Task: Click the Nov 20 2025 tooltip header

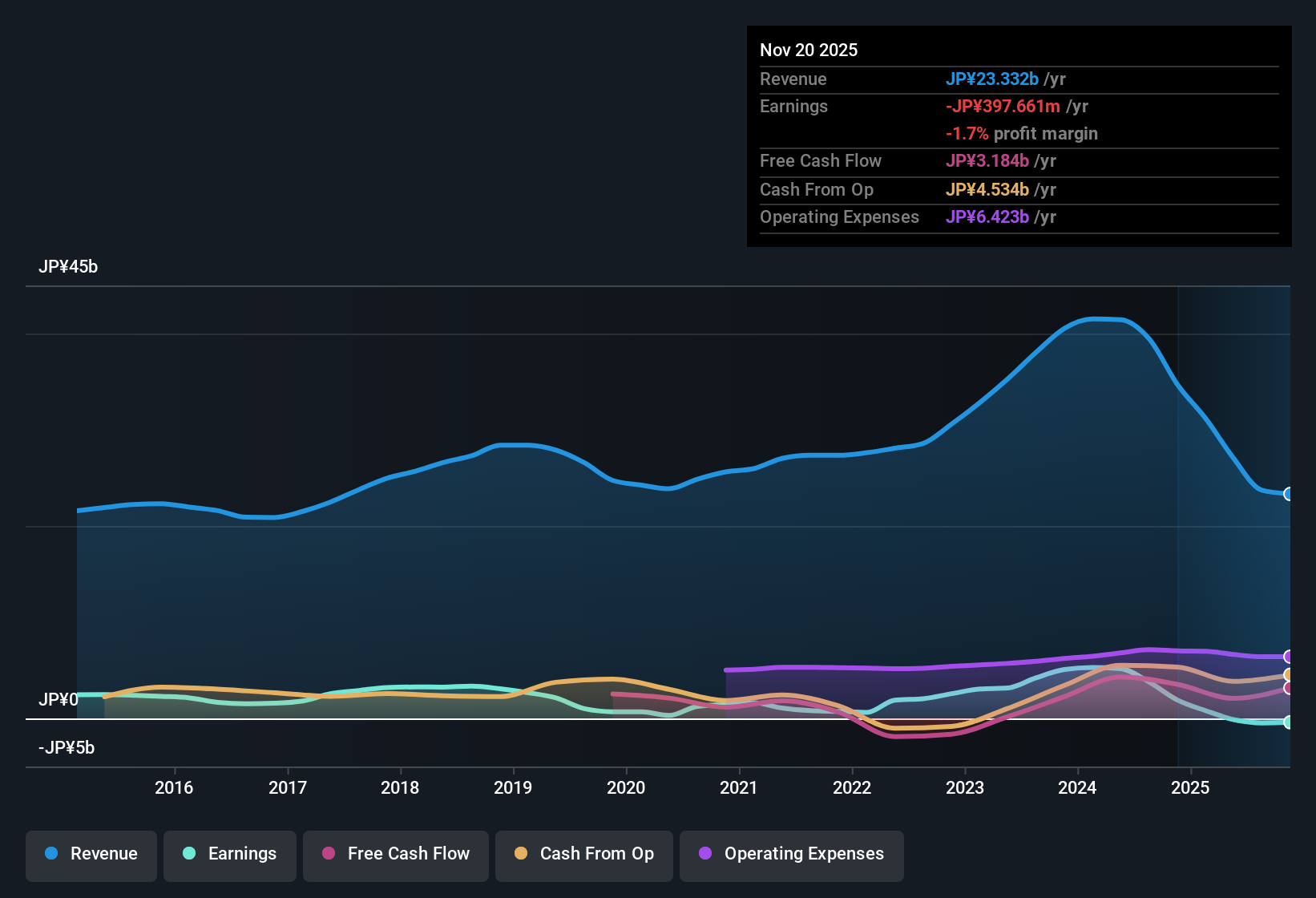Action: click(809, 50)
